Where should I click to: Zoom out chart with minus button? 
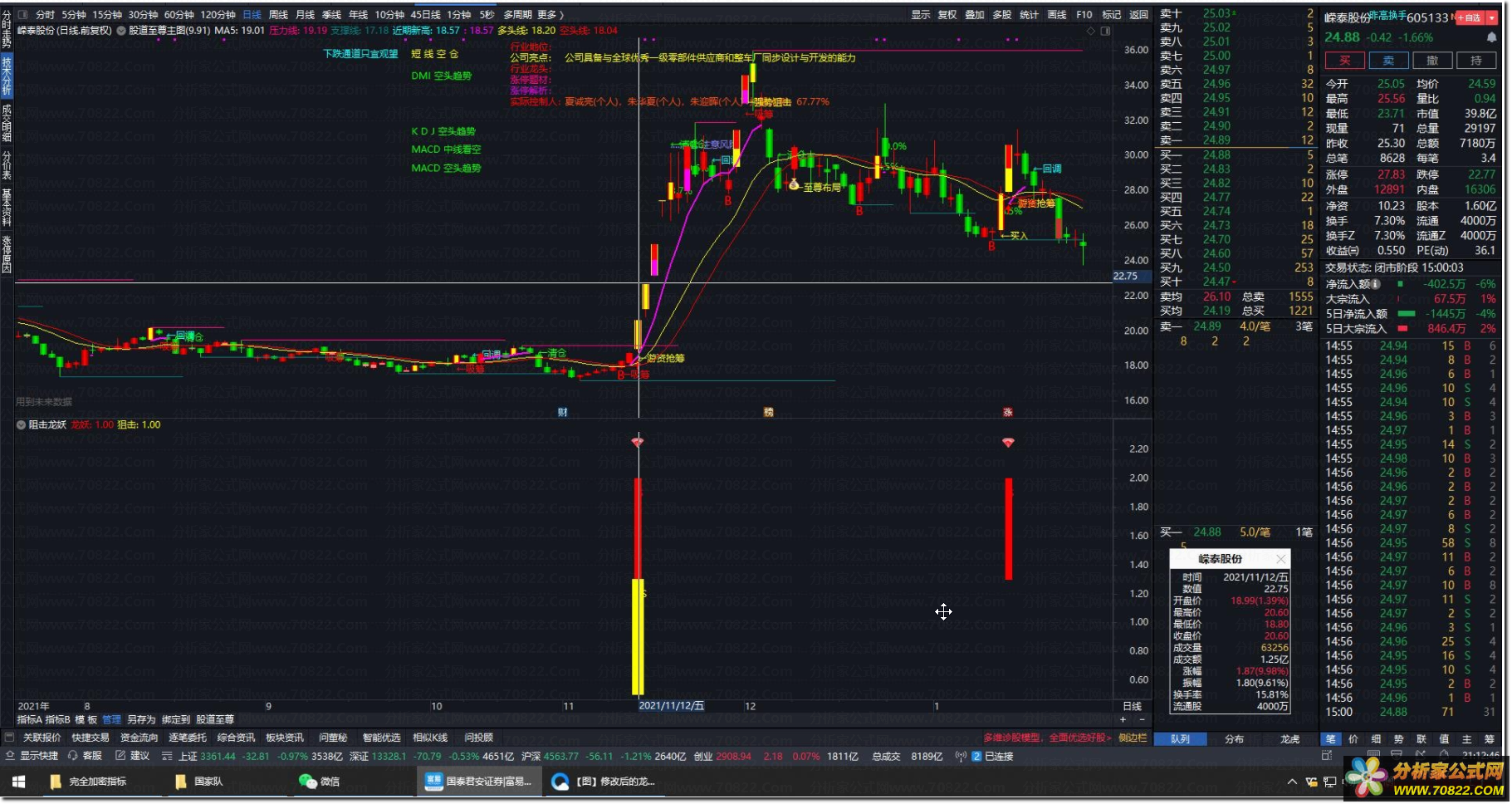(x=1142, y=719)
